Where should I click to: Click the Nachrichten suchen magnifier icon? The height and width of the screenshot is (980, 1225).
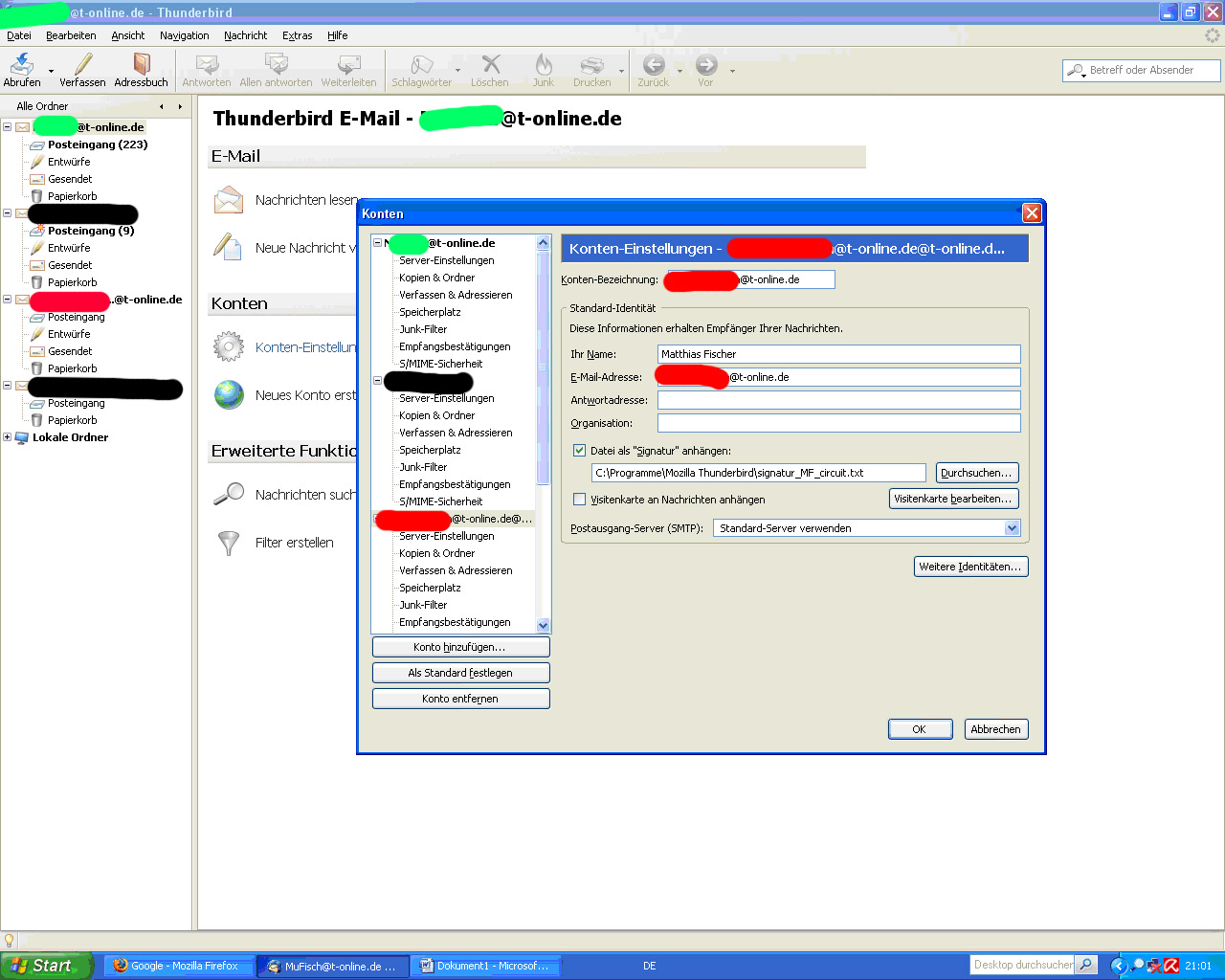pos(229,494)
